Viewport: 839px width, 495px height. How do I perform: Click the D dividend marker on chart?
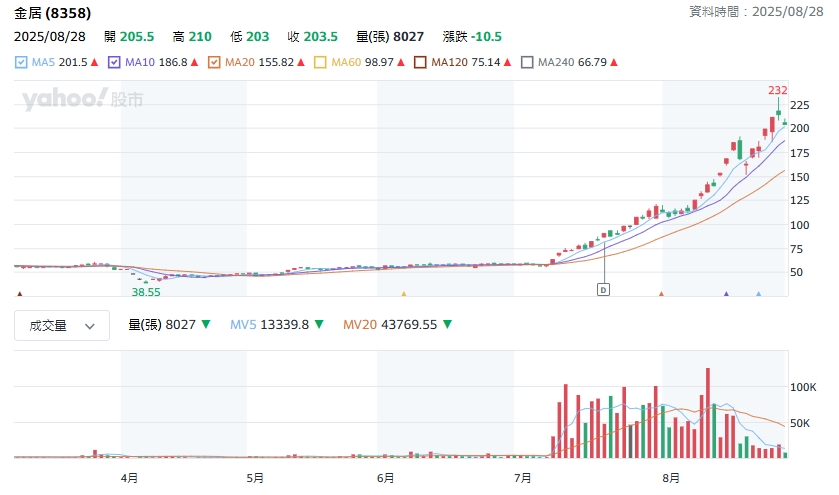(x=604, y=289)
